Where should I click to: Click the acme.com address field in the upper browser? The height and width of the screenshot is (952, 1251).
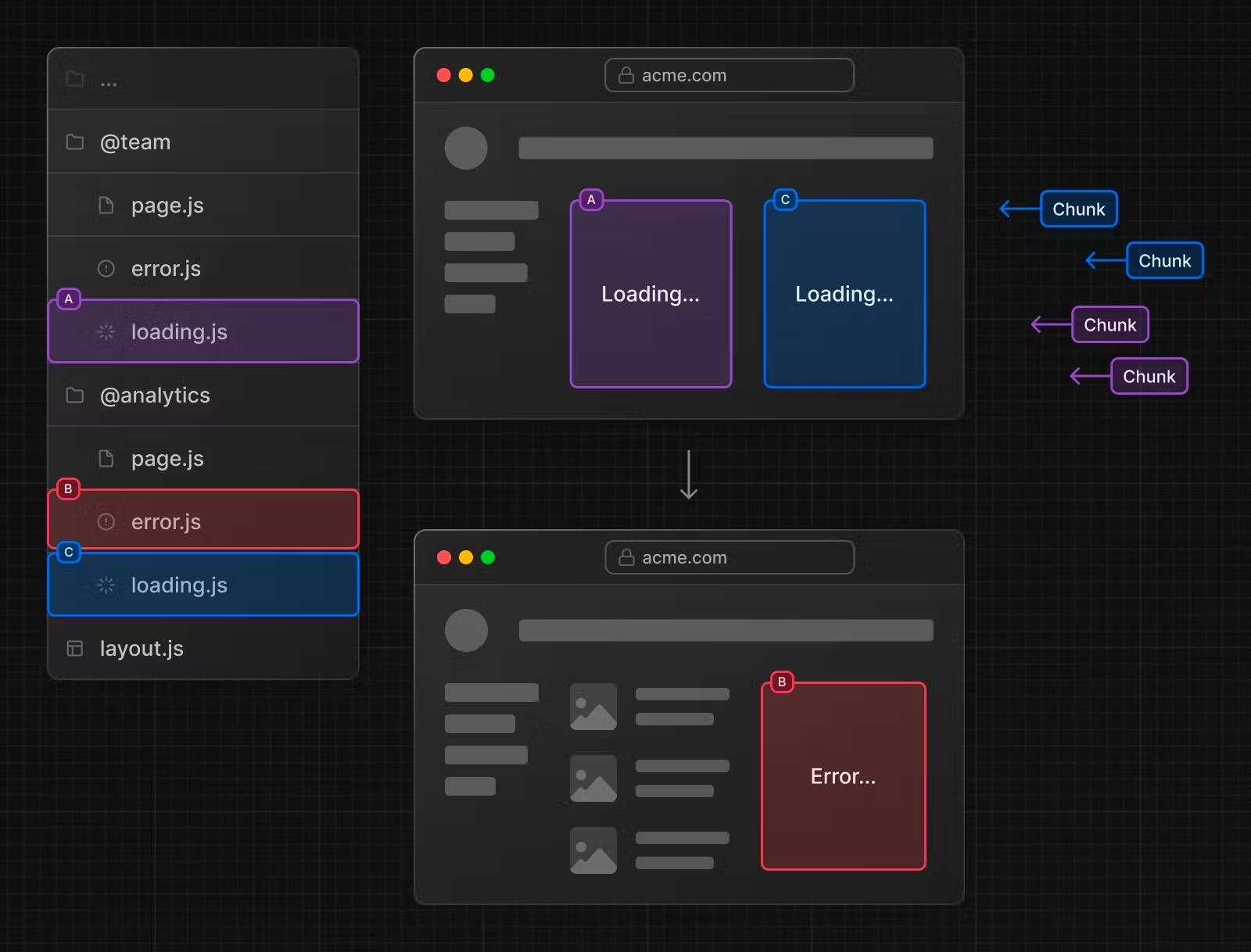tap(729, 75)
